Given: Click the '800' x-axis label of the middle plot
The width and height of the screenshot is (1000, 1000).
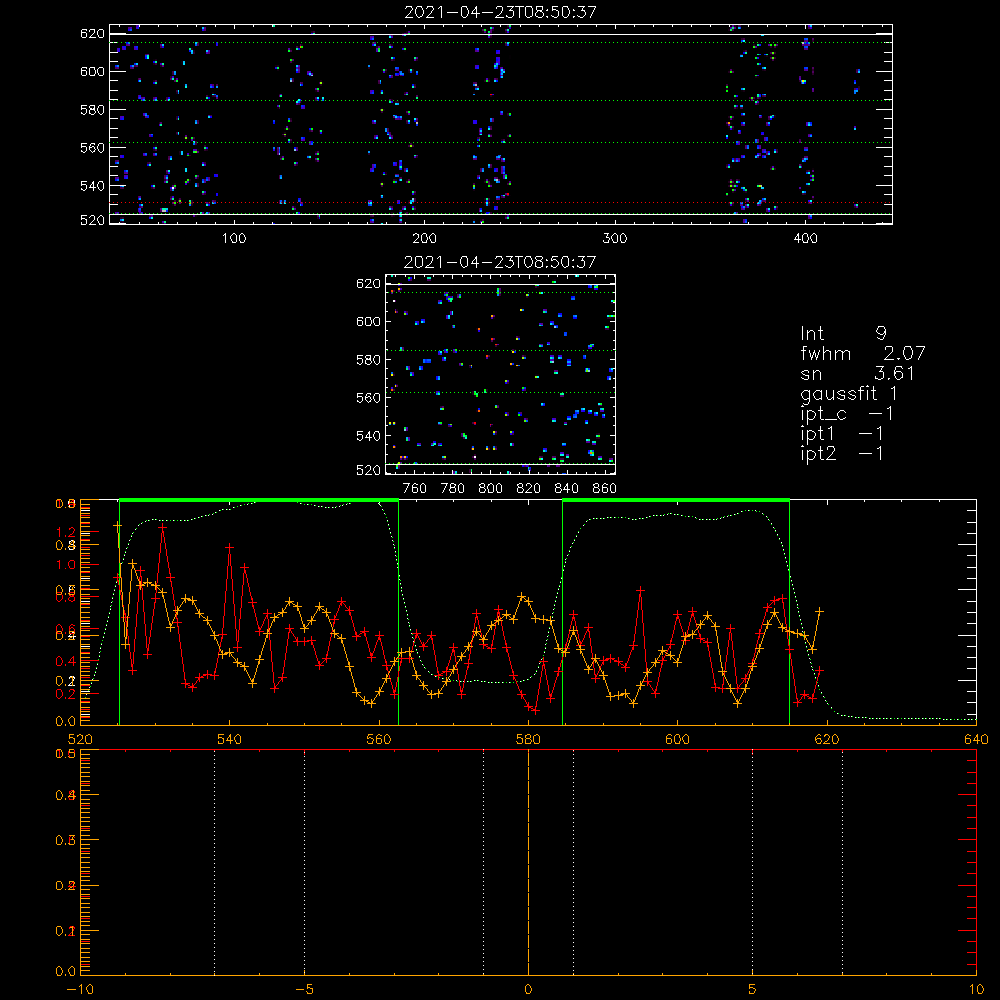Looking at the screenshot, I should [x=490, y=489].
